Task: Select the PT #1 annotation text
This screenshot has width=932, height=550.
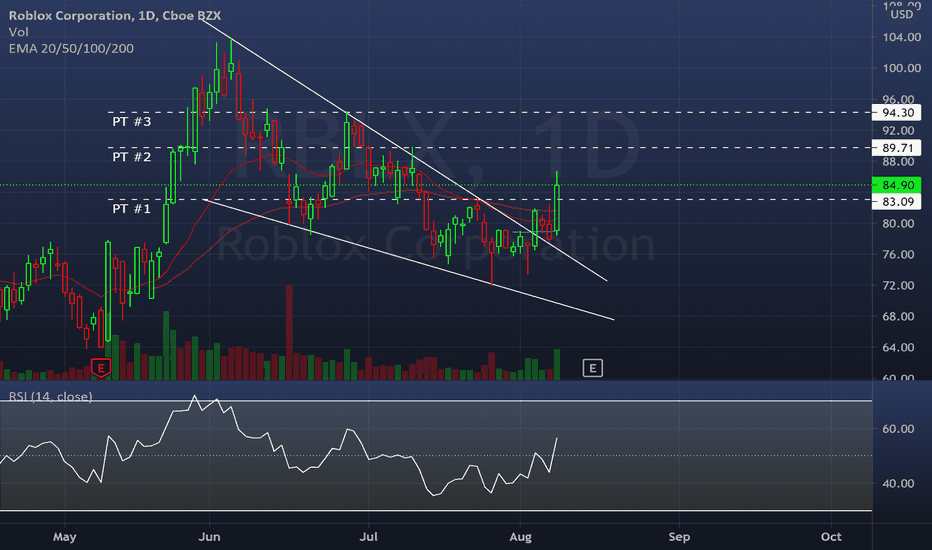Action: (131, 208)
